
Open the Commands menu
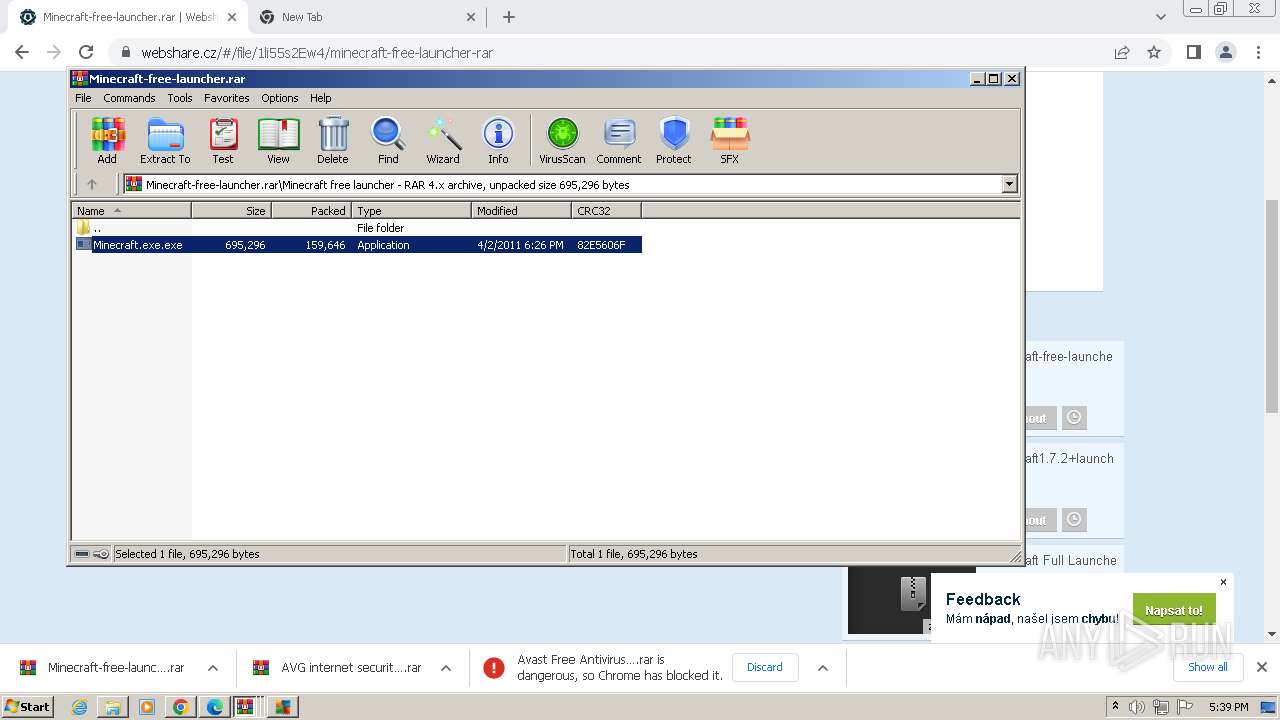coord(129,98)
